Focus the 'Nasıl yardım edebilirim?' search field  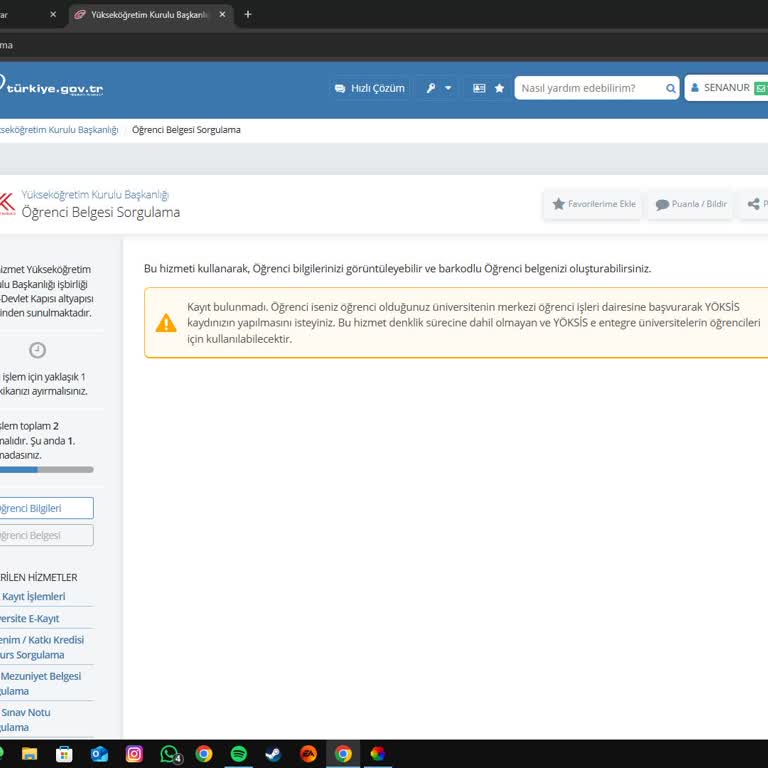pos(590,88)
